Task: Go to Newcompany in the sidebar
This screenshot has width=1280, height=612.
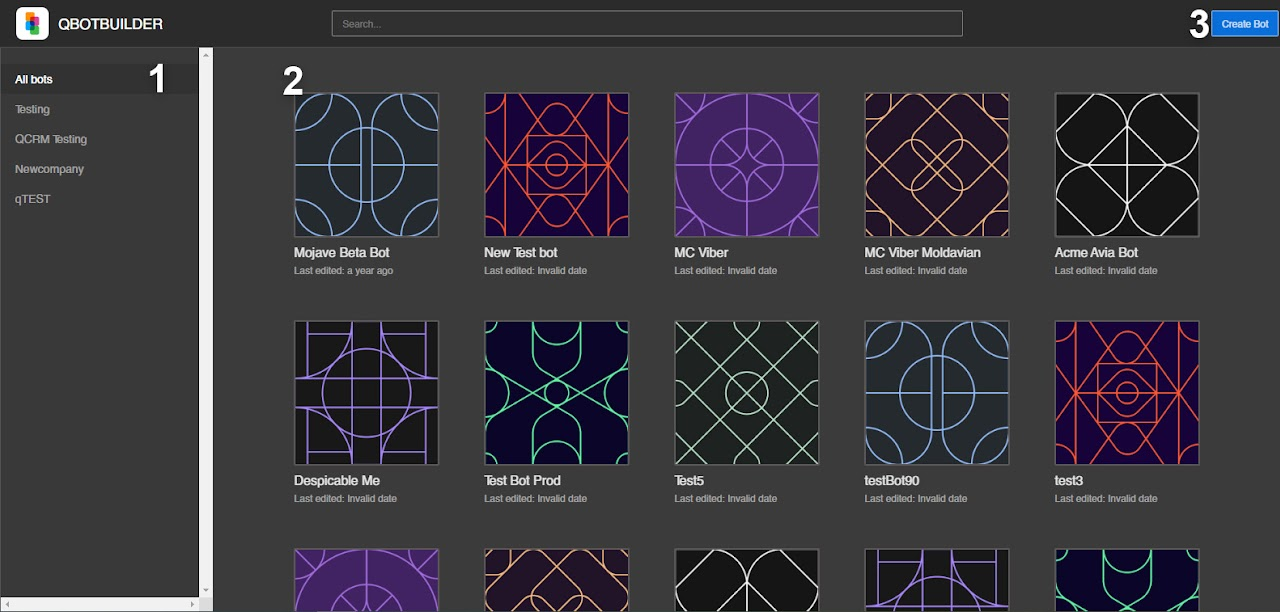Action: [49, 169]
